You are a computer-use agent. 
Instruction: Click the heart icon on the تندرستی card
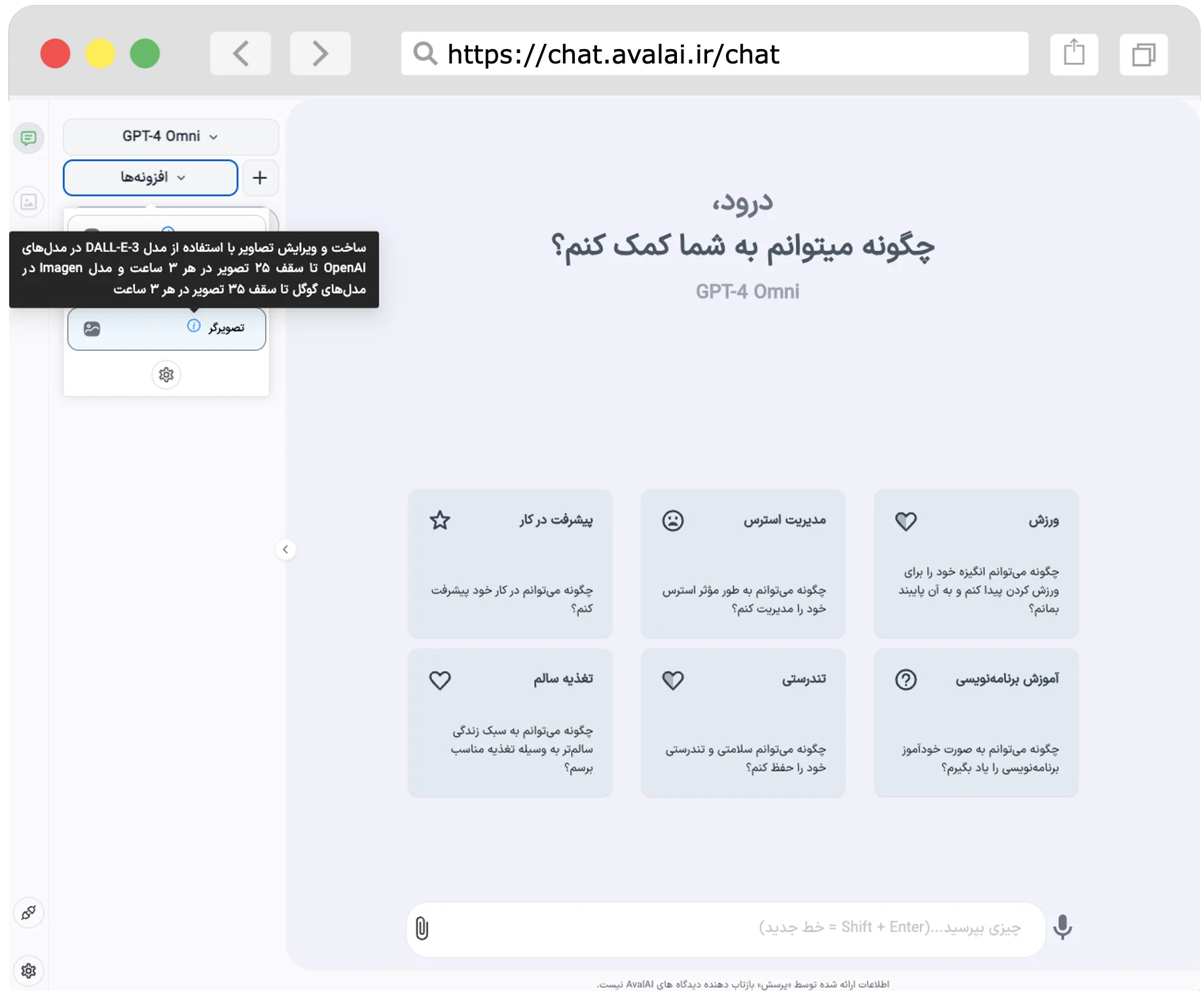point(673,680)
